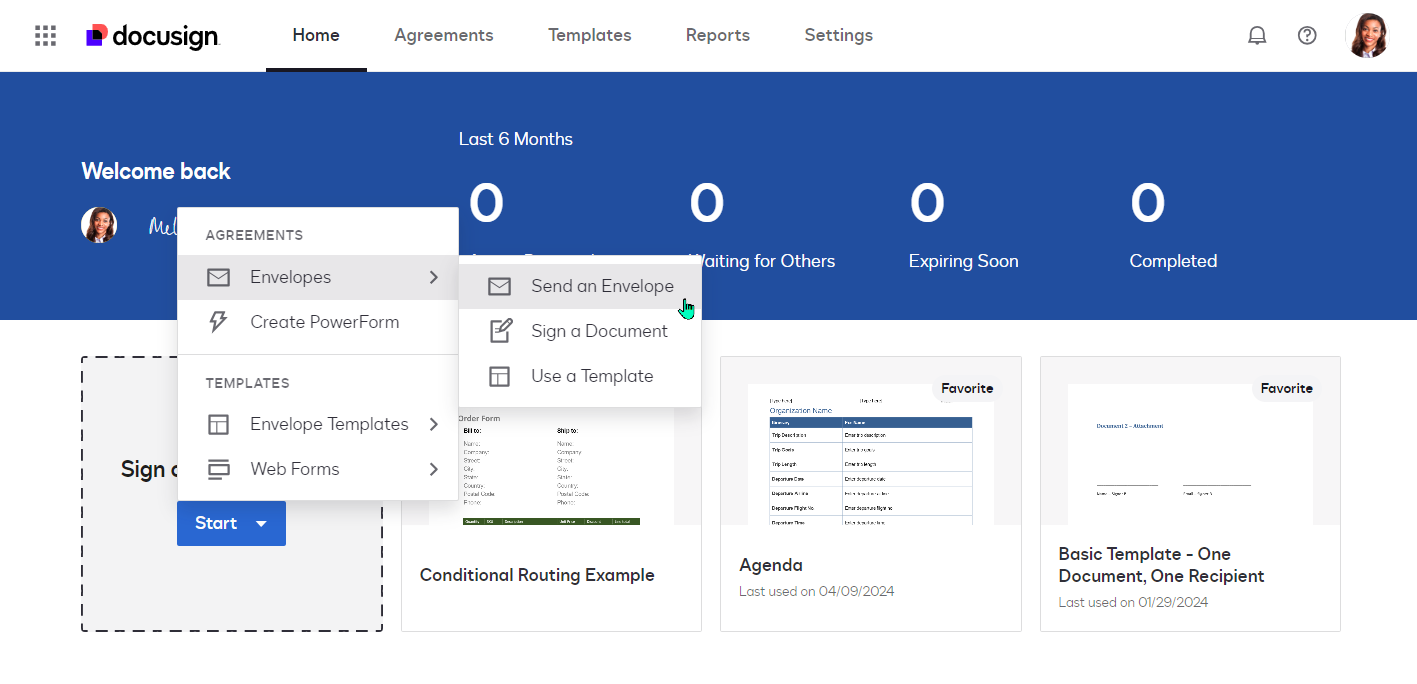Switch to the Agreements tab
1417x684 pixels.
[443, 36]
